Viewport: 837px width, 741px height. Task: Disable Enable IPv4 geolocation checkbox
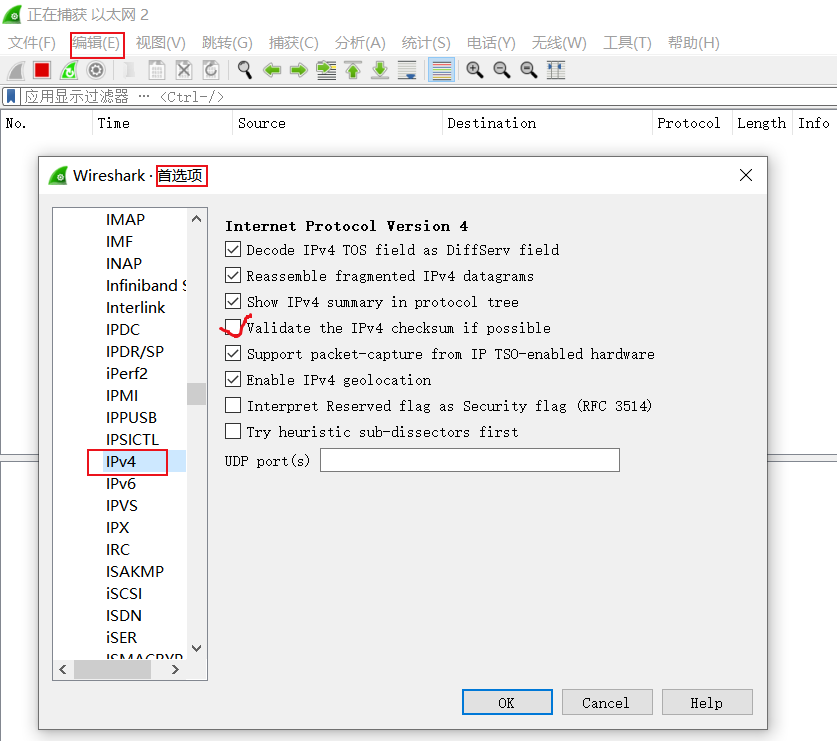coord(233,380)
